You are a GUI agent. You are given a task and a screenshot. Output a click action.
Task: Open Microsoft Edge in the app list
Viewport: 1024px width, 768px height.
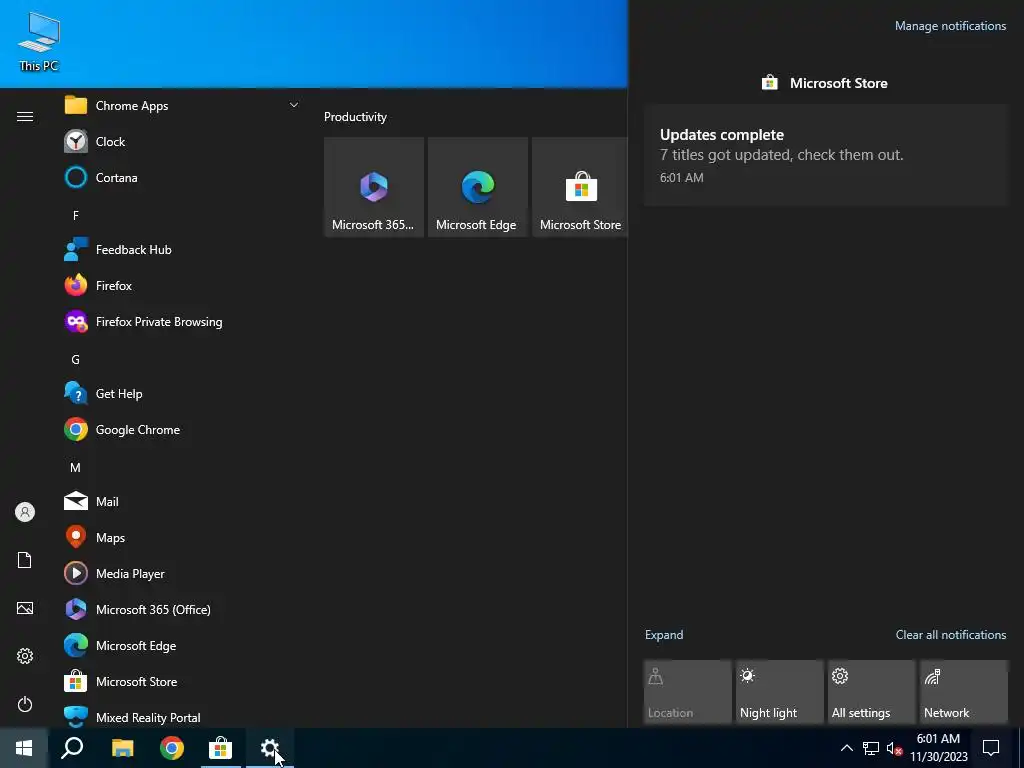pos(182,645)
